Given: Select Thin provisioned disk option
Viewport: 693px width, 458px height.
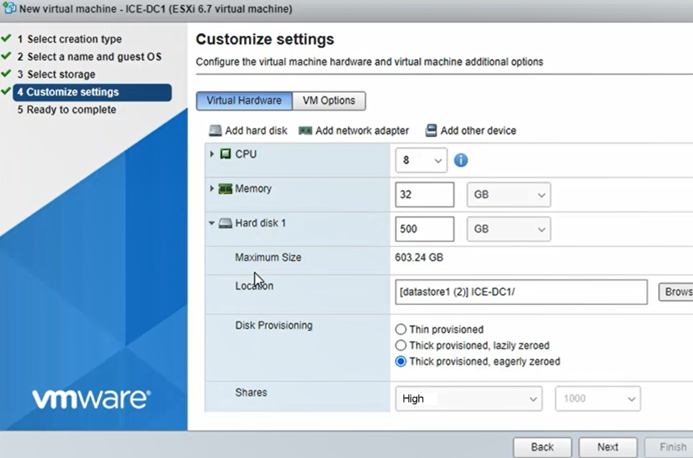Looking at the screenshot, I should [x=400, y=329].
